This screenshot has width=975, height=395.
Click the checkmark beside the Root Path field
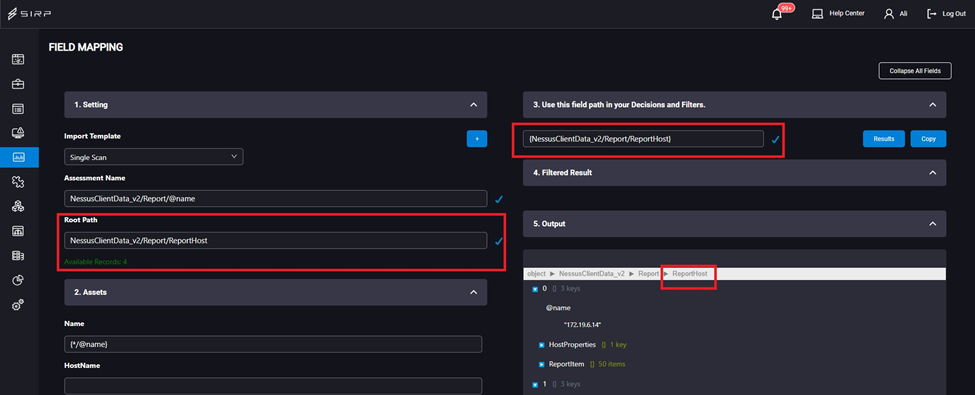[x=499, y=241]
